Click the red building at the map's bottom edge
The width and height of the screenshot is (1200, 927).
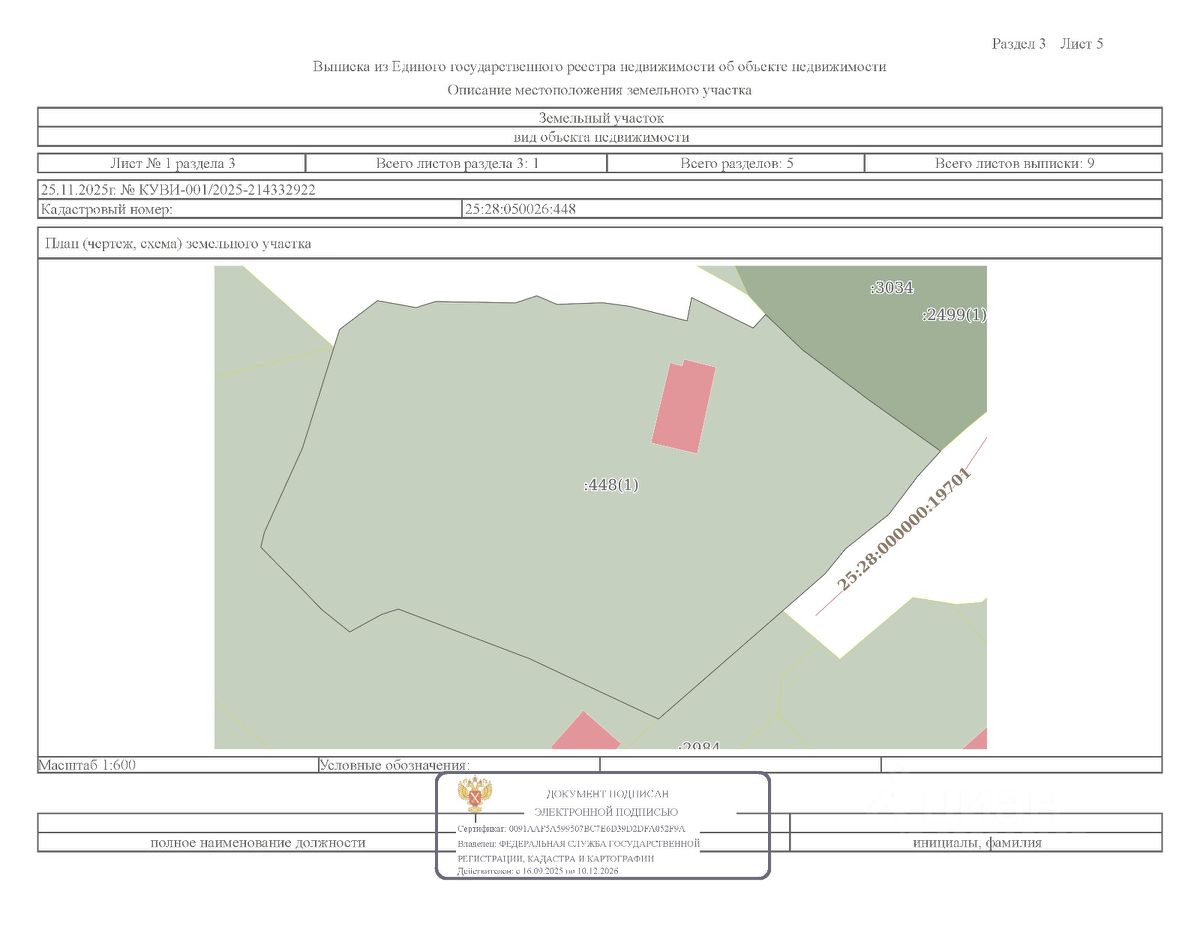coord(586,733)
